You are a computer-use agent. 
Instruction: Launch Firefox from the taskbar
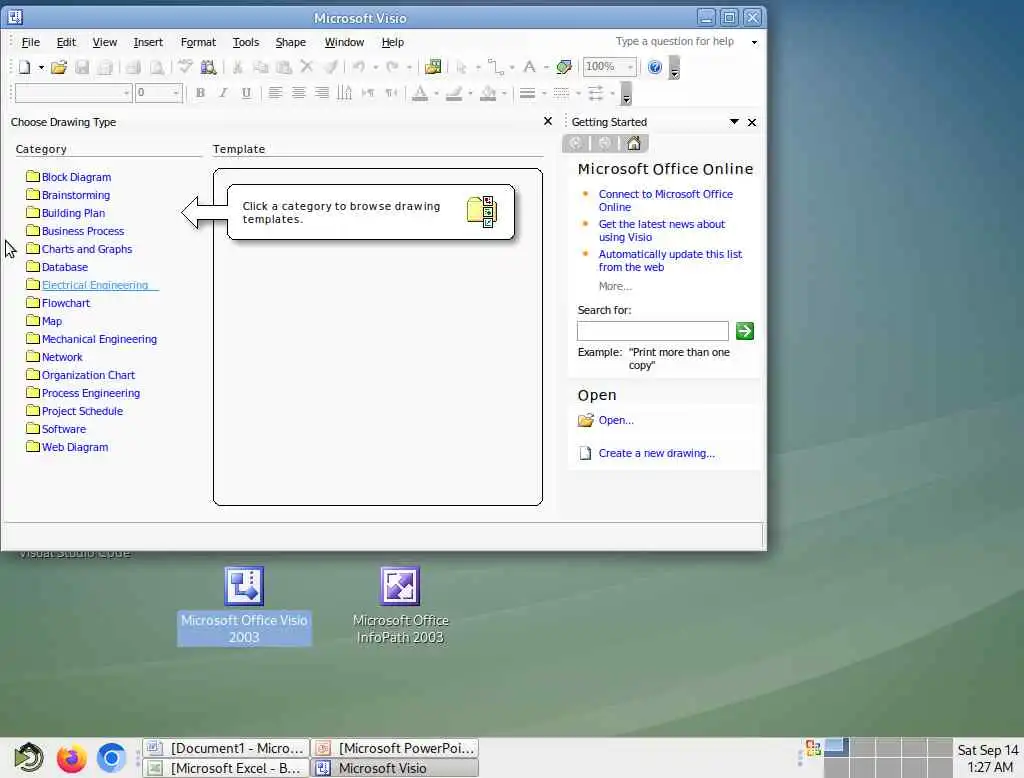tap(72, 758)
